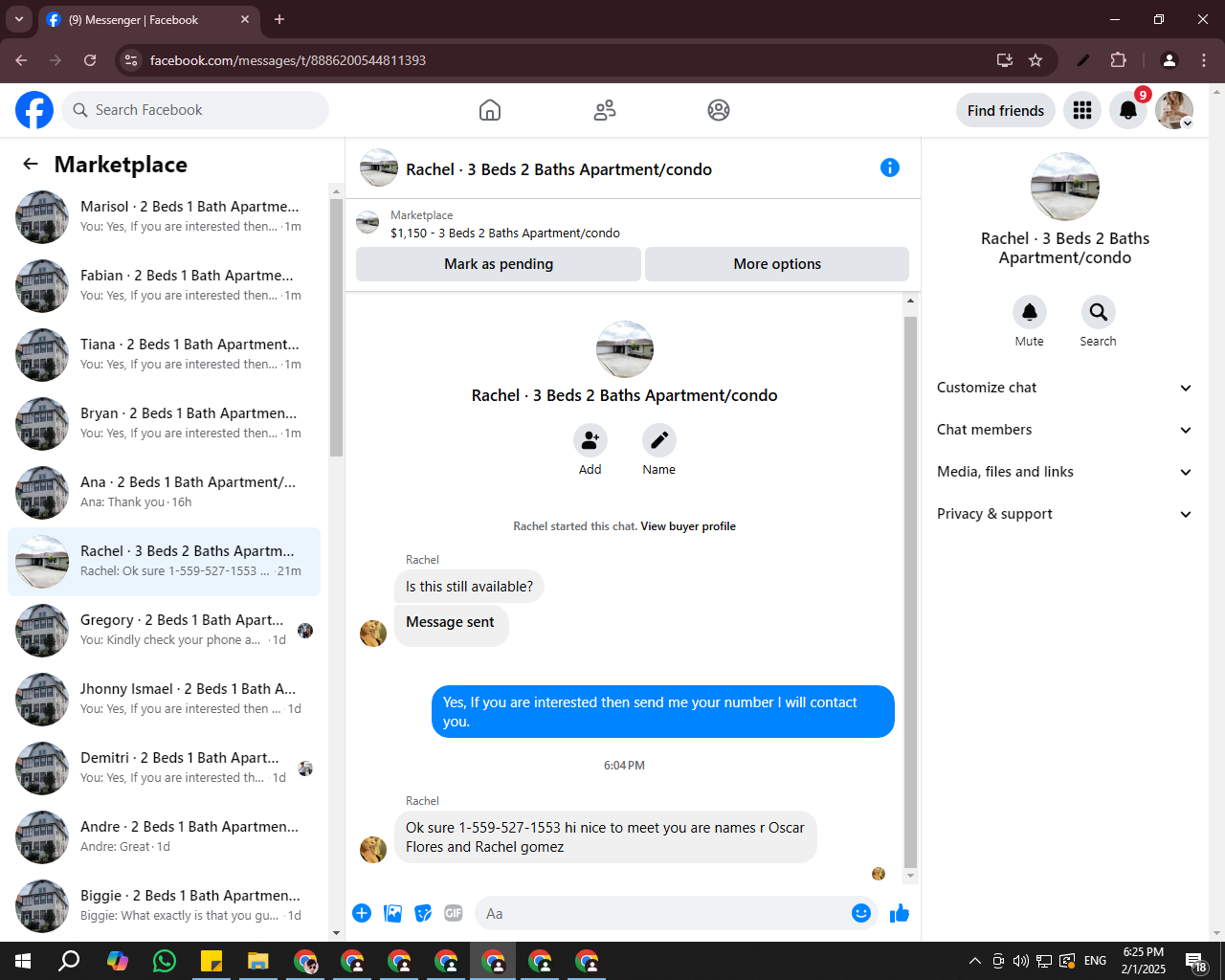Open Fabian conversation in the list
This screenshot has width=1225, height=980.
(x=165, y=285)
